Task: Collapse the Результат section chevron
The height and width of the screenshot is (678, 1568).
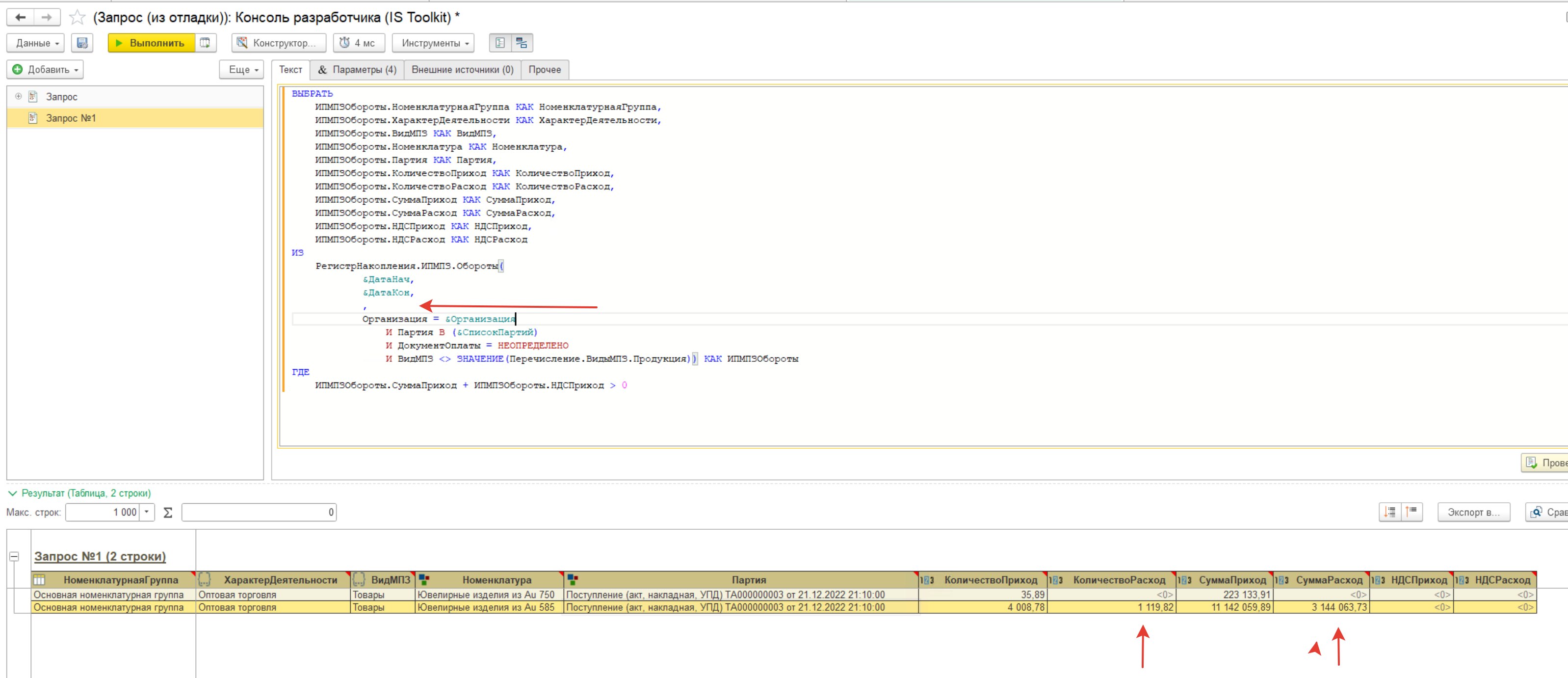Action: tap(12, 493)
